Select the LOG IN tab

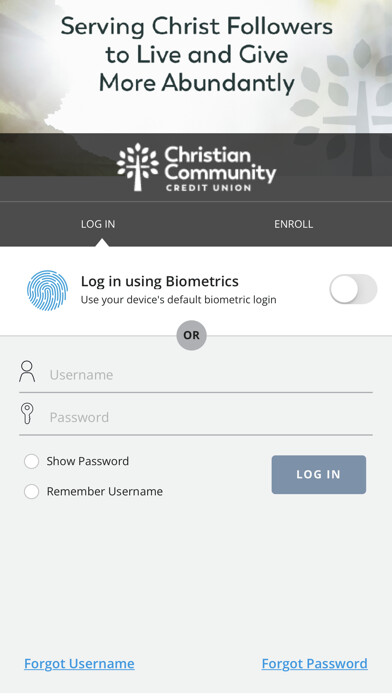pos(98,224)
